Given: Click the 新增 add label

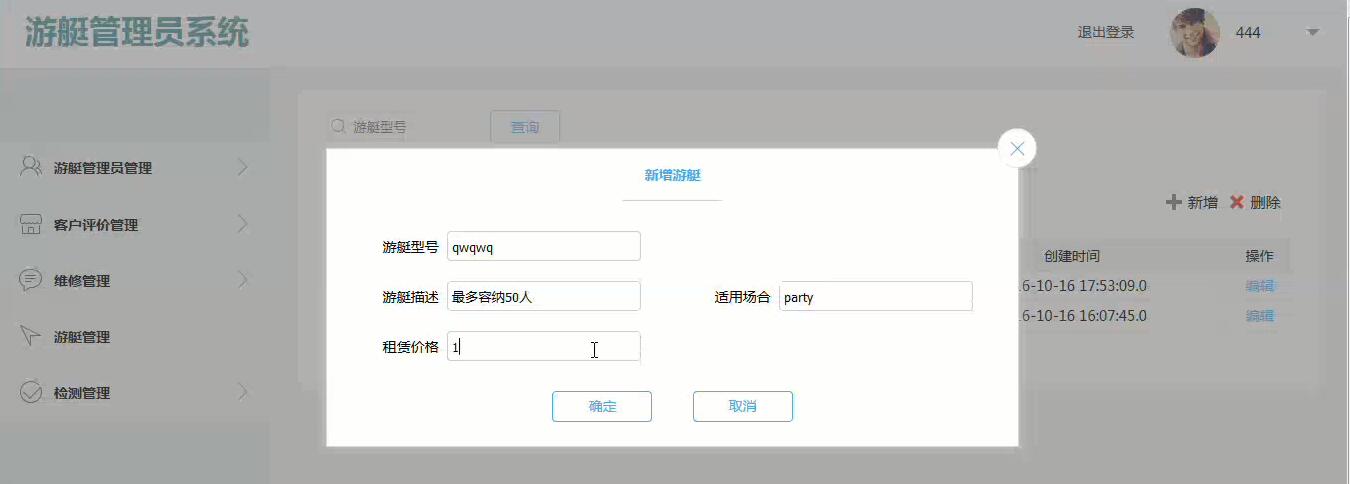Looking at the screenshot, I should click(x=1202, y=202).
